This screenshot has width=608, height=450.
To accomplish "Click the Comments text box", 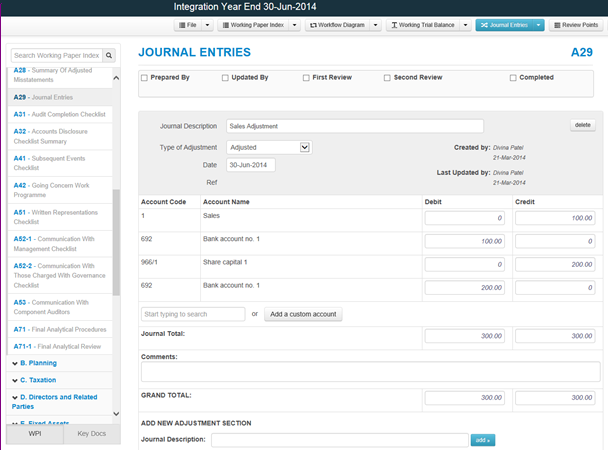I will click(371, 371).
